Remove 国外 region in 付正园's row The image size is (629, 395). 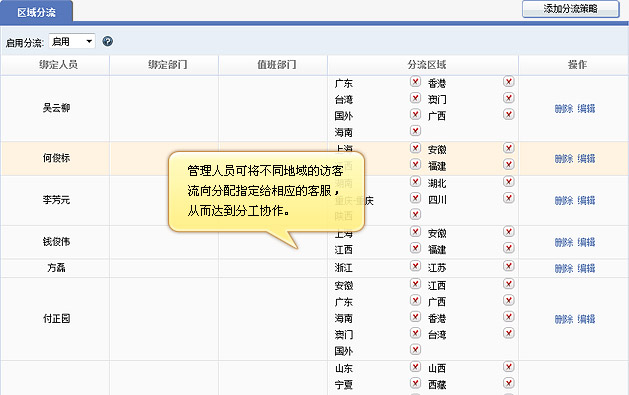point(415,349)
